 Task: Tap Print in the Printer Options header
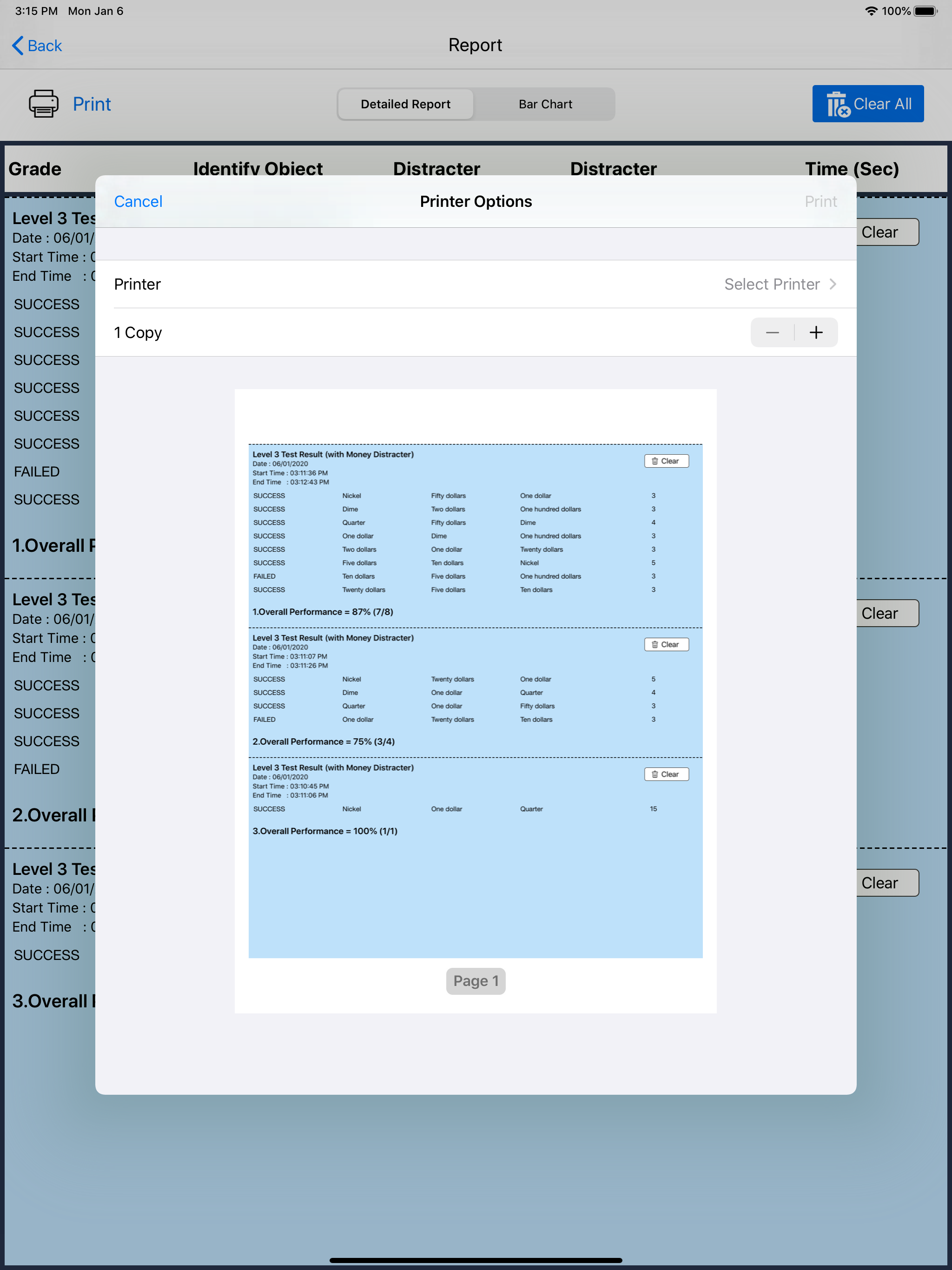click(820, 202)
